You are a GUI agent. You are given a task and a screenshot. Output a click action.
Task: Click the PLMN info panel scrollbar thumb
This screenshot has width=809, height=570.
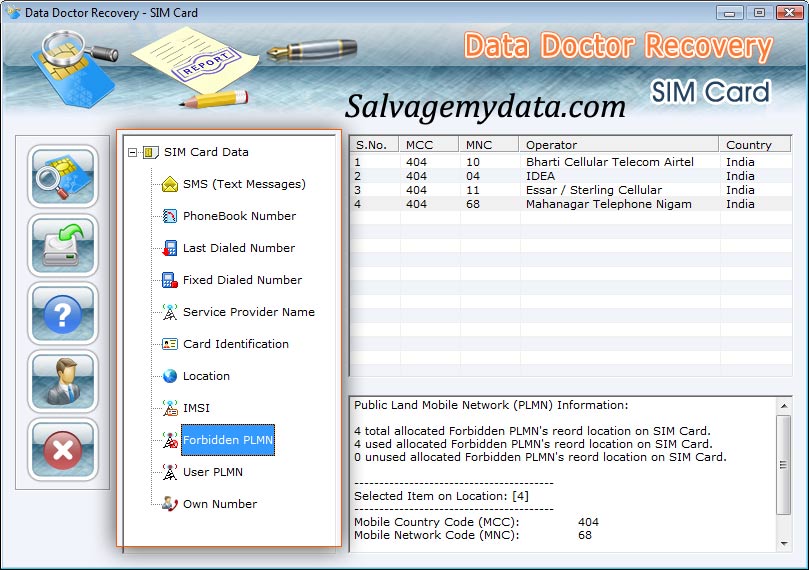784,465
